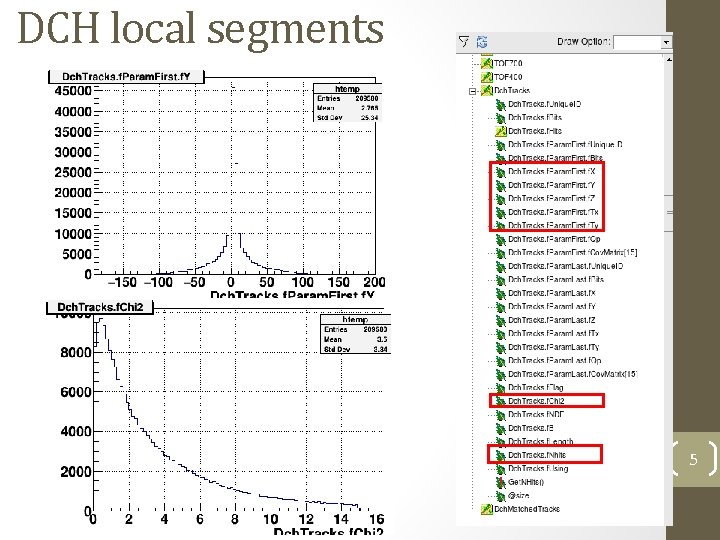This screenshot has width=720, height=540.
Task: Select the DchTracks.fParamLast.fTx row text
Action: coord(553,334)
